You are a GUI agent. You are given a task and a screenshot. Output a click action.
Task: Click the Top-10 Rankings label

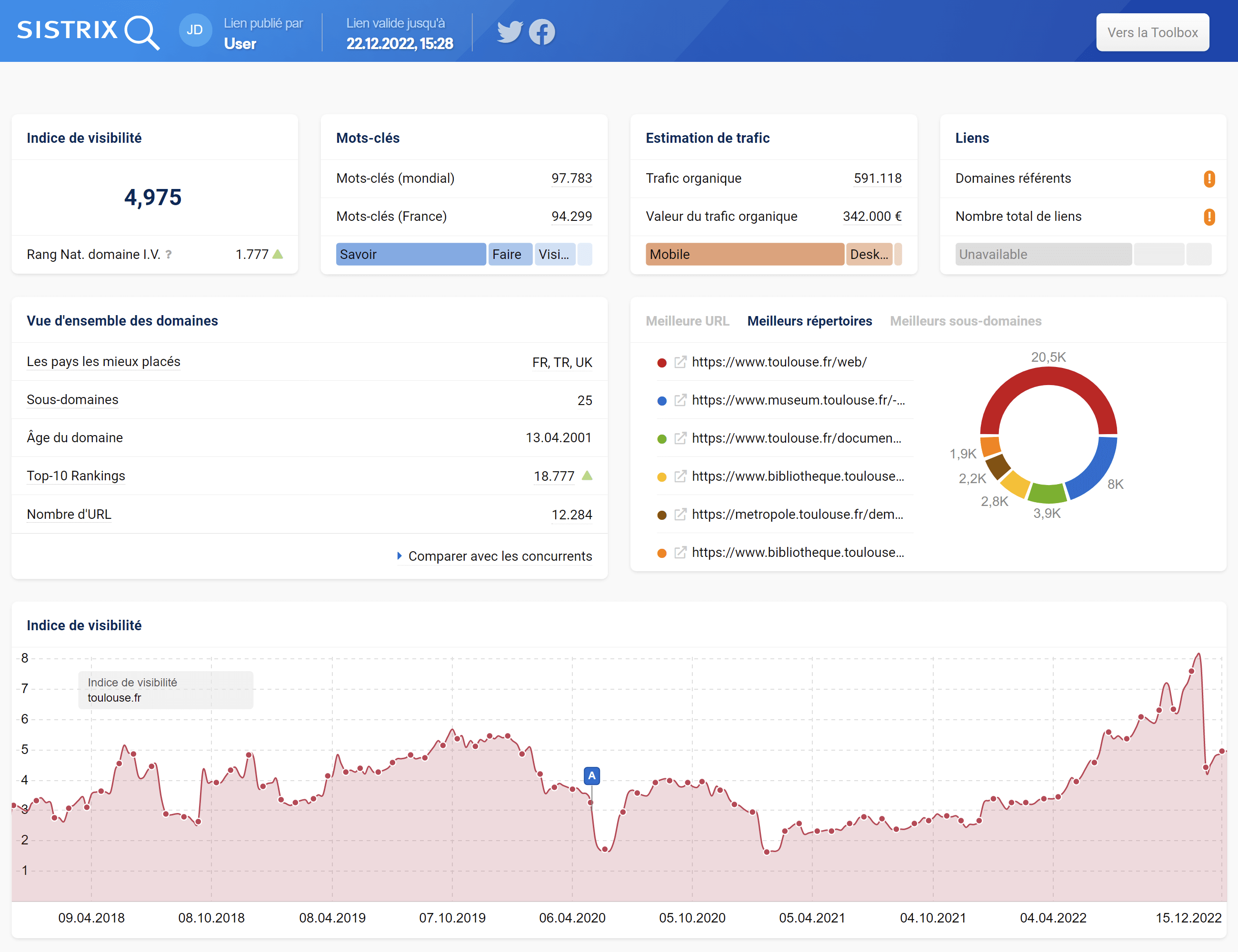pyautogui.click(x=76, y=476)
